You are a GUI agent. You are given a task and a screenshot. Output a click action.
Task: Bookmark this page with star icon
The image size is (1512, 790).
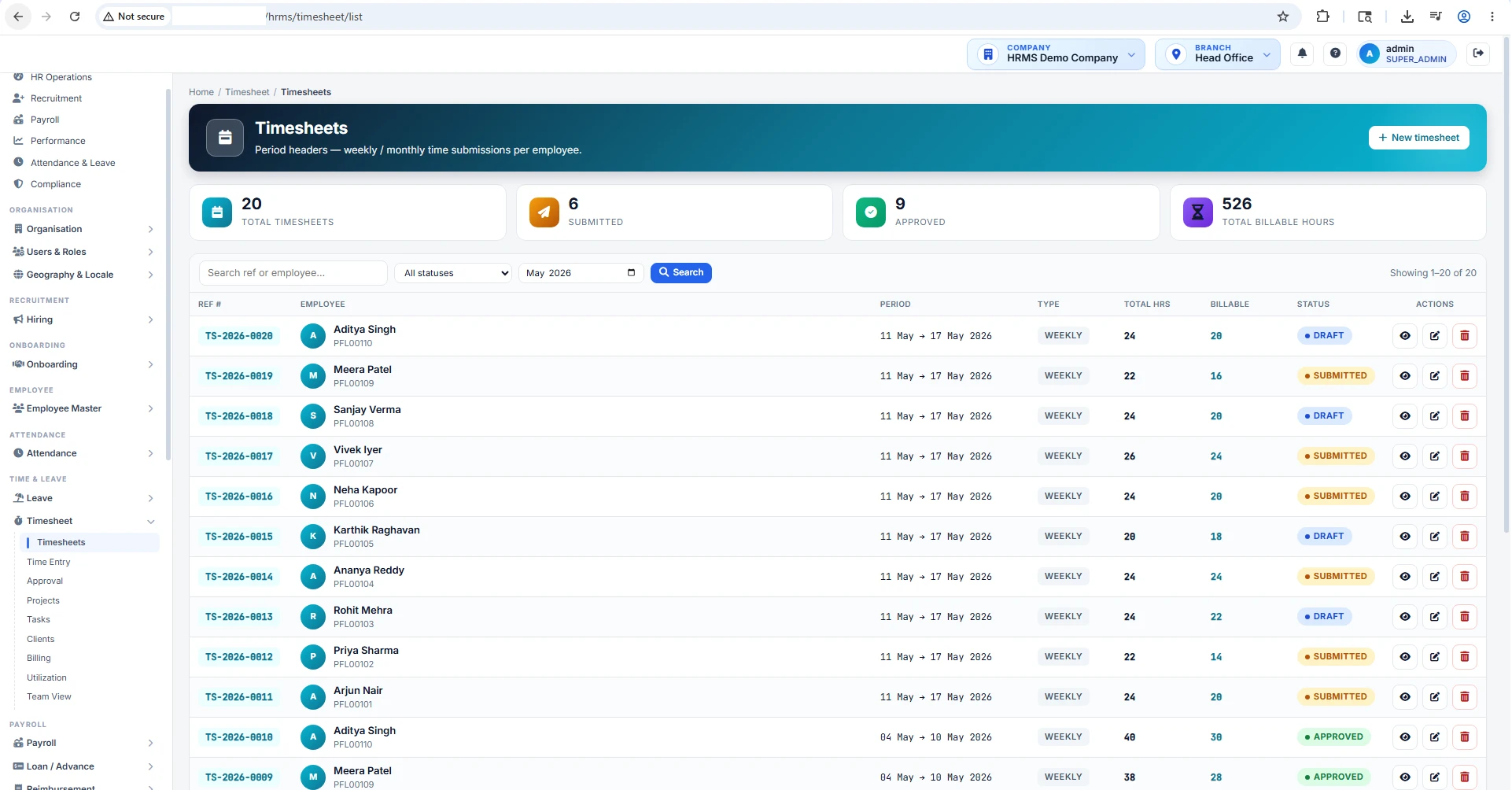click(x=1283, y=17)
